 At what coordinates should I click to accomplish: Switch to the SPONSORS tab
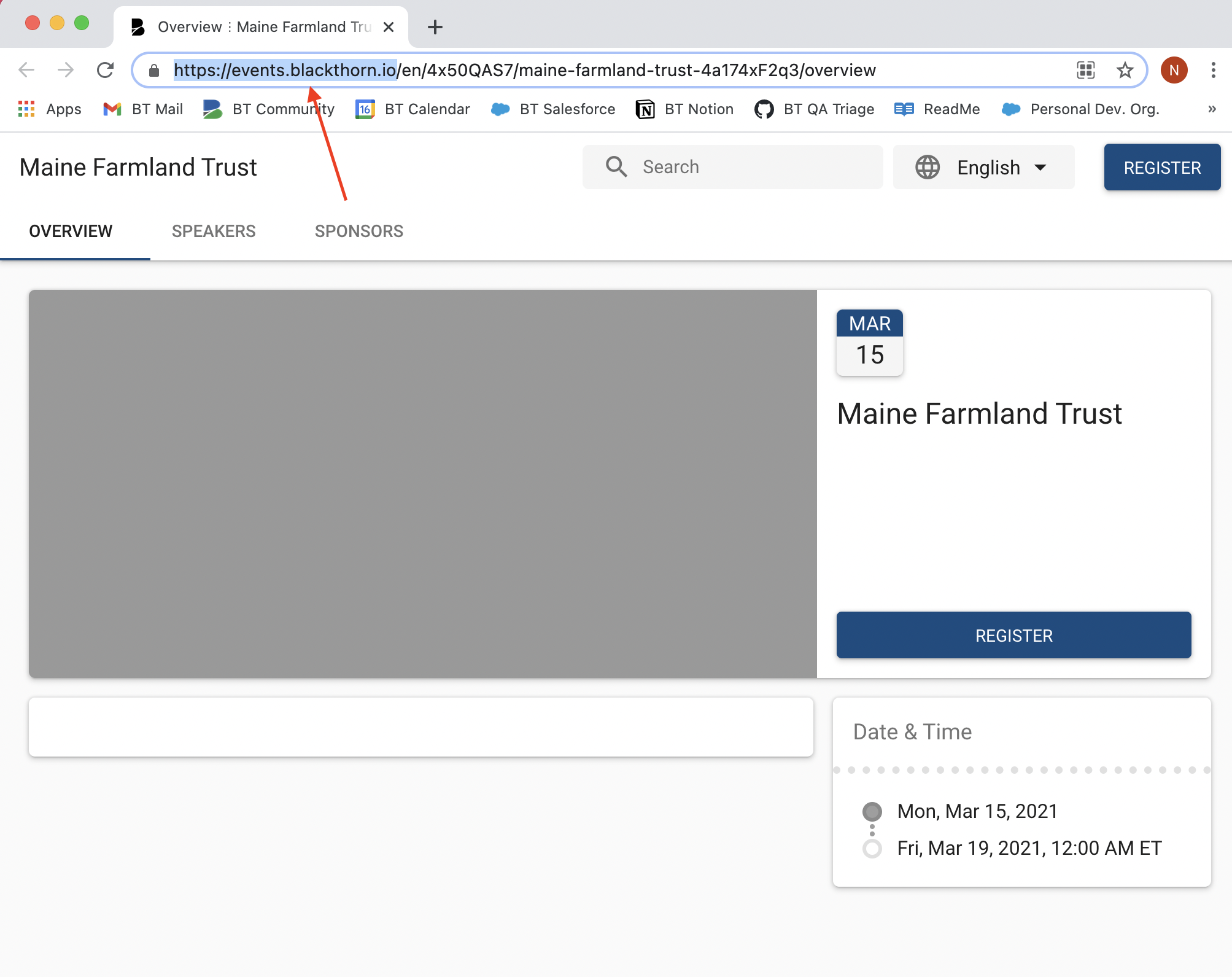359,232
